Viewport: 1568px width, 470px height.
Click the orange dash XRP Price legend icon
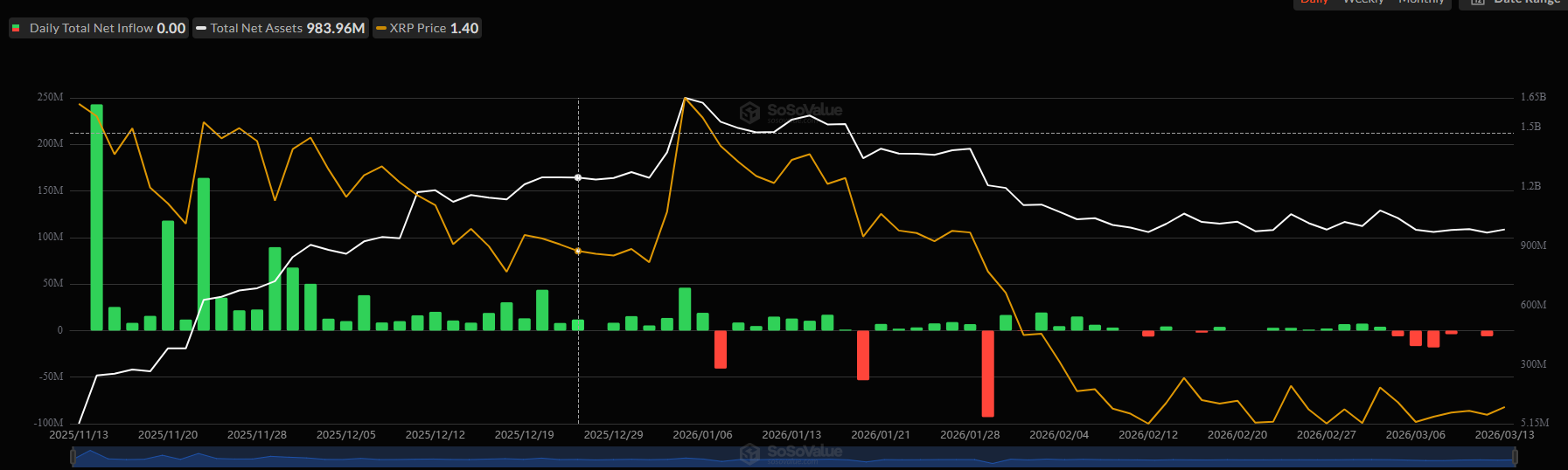tap(380, 28)
